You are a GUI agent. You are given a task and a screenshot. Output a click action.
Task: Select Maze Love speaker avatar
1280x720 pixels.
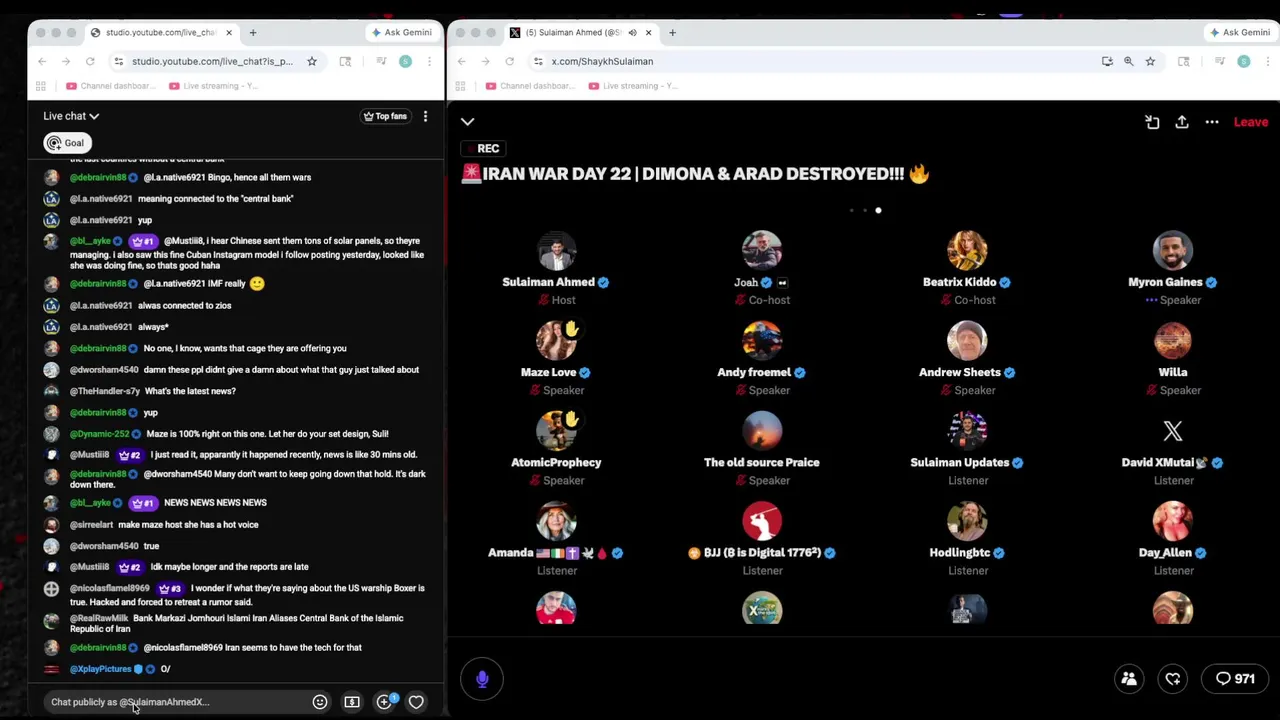point(556,341)
